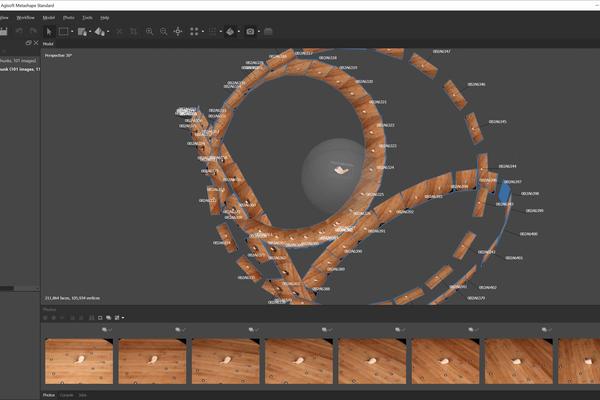Select the Chunks root row in workspace

[x=19, y=60]
